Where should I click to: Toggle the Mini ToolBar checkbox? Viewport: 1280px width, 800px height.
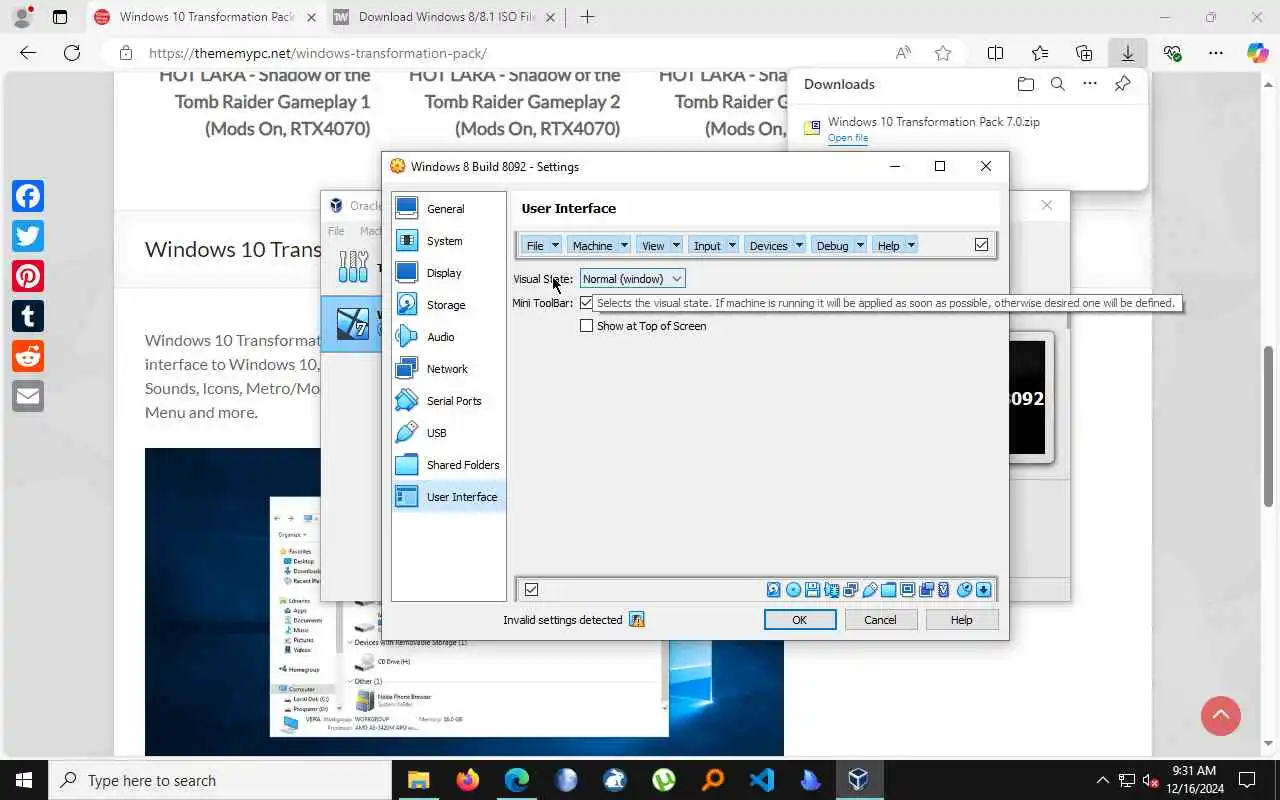[x=587, y=303]
